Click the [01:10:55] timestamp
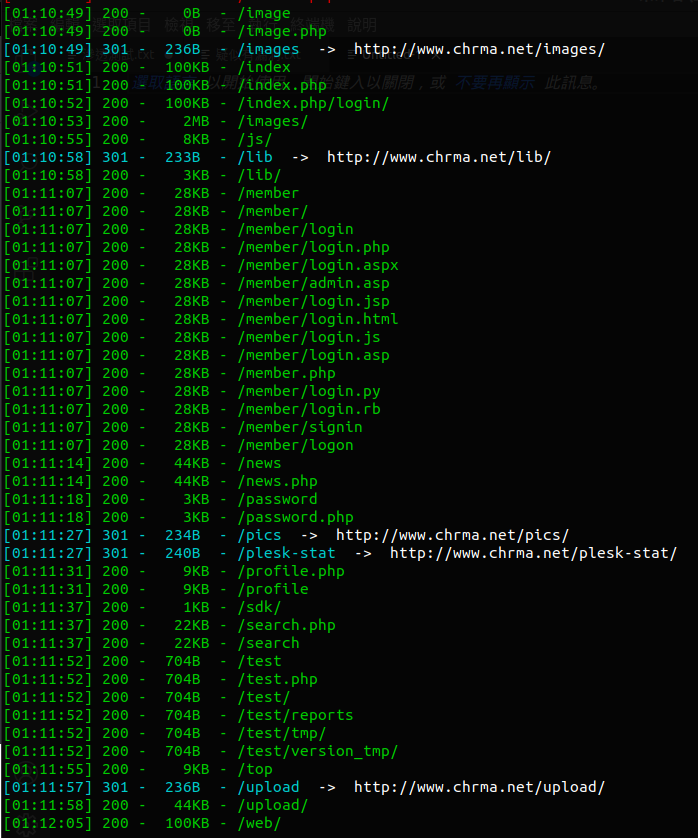This screenshot has height=838, width=698. pos(48,139)
